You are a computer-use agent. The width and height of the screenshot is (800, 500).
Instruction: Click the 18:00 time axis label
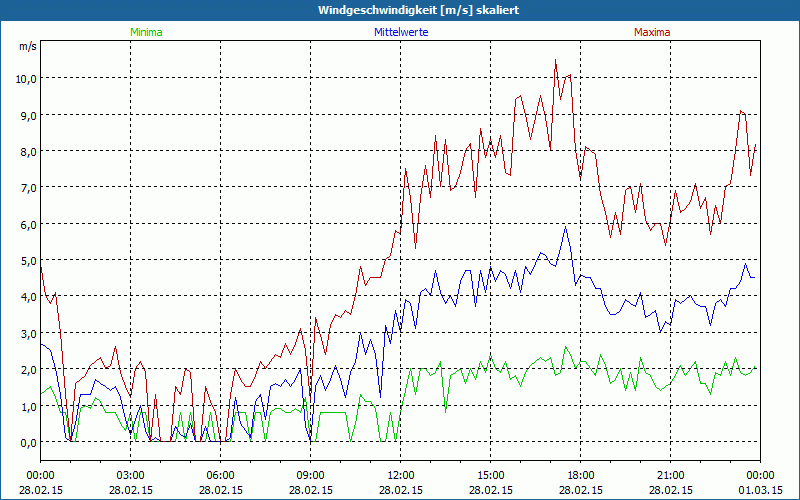click(x=581, y=476)
